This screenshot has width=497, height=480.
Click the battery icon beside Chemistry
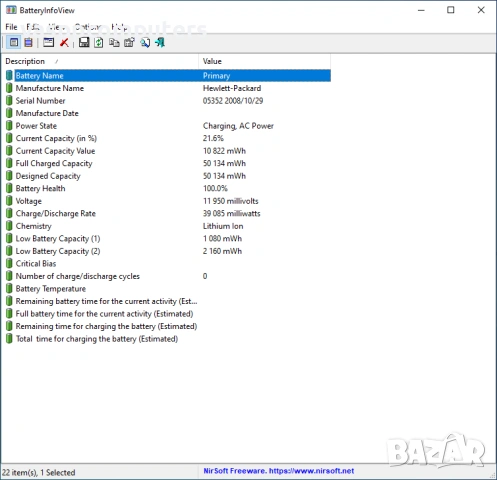point(9,226)
